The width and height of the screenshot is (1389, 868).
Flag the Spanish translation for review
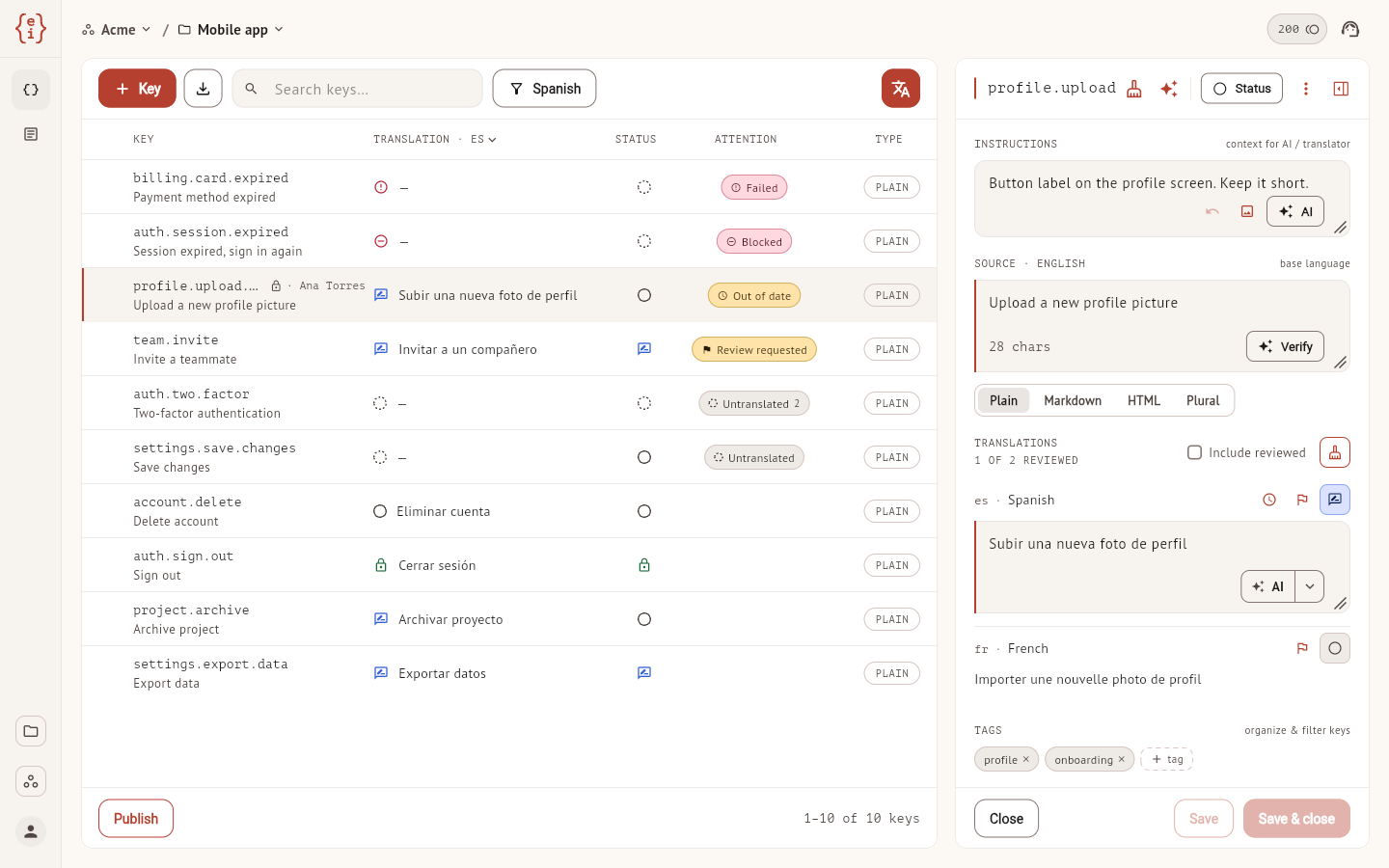pos(1302,500)
